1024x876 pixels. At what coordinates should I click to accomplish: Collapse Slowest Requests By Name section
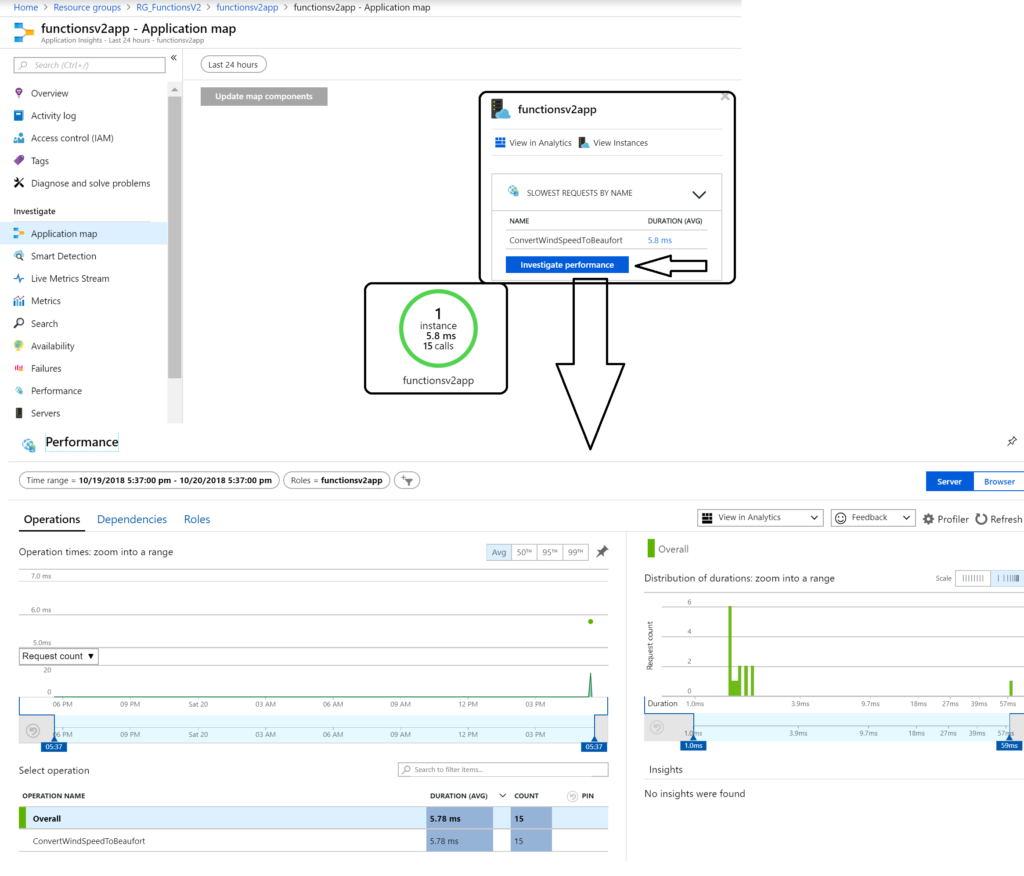click(700, 194)
